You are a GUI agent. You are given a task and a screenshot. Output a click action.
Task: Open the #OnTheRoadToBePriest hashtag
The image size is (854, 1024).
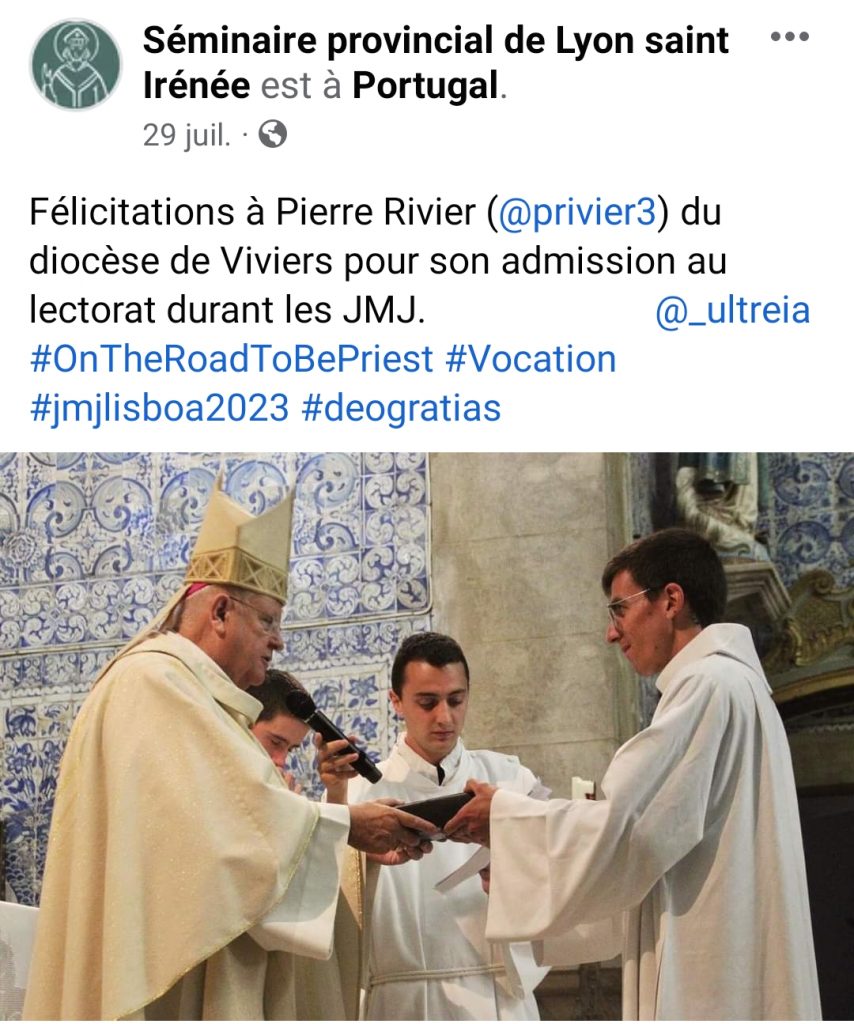coord(232,359)
